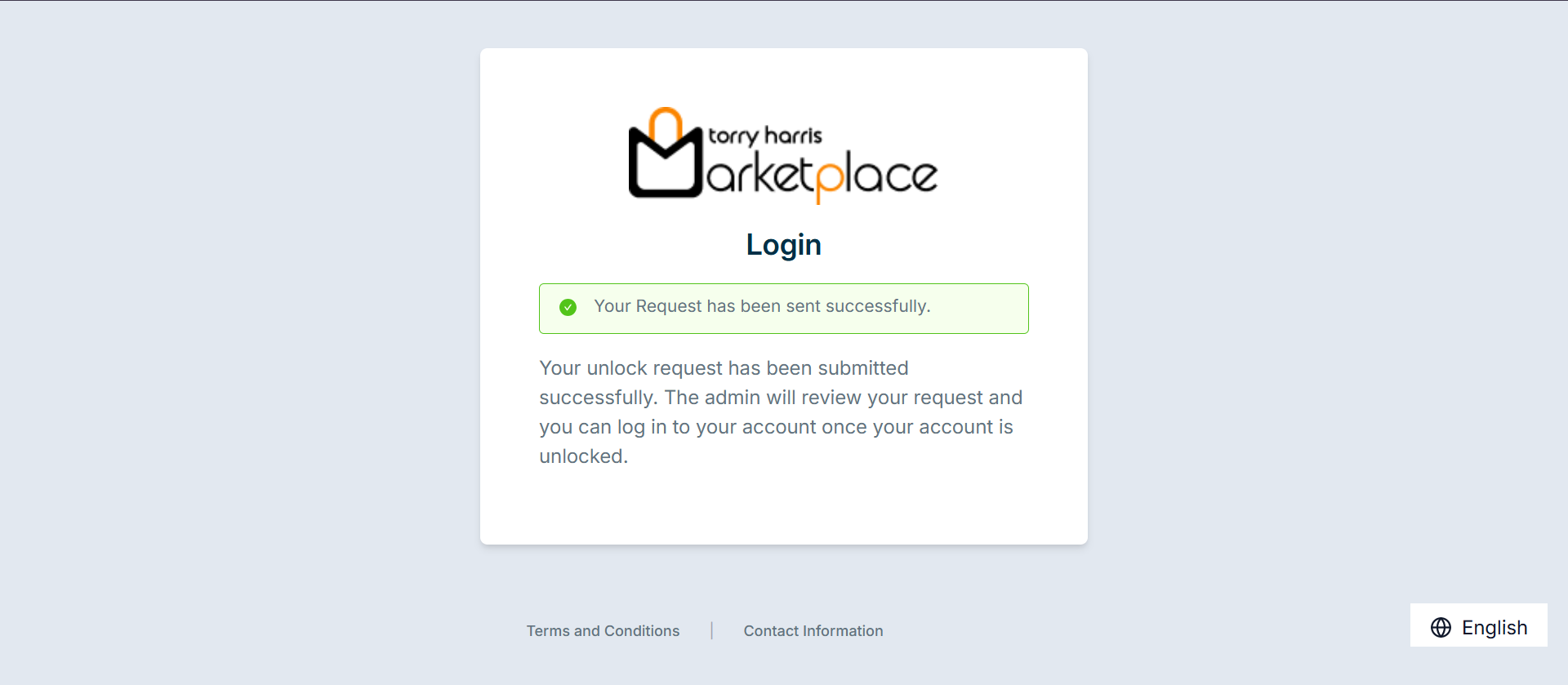The image size is (1568, 685).
Task: Click the globe icon beside English
Action: click(1441, 627)
